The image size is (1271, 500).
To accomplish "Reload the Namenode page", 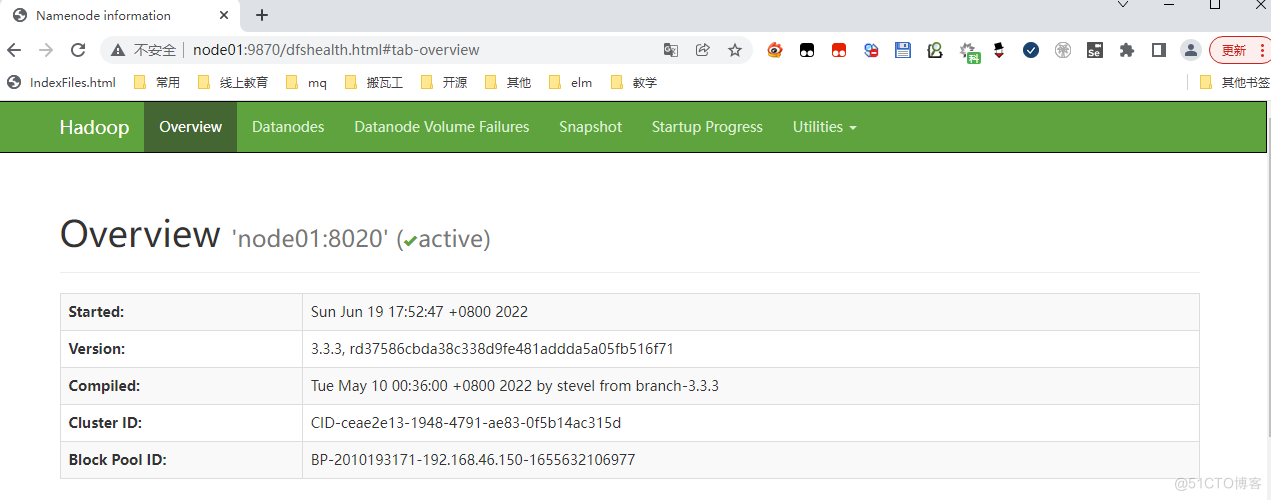I will point(78,50).
